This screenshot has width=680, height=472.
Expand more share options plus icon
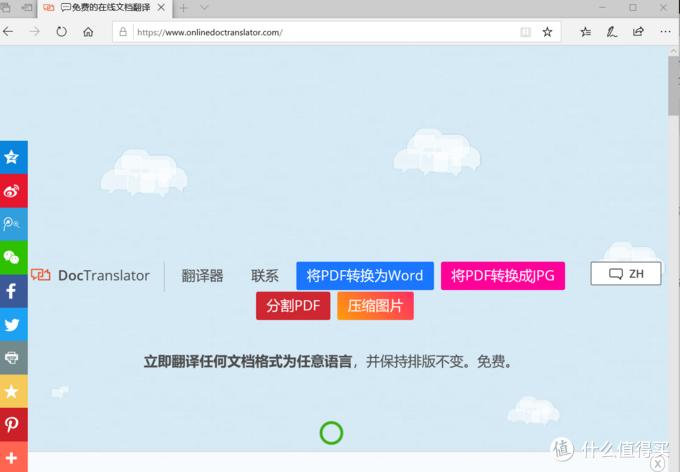[13, 456]
